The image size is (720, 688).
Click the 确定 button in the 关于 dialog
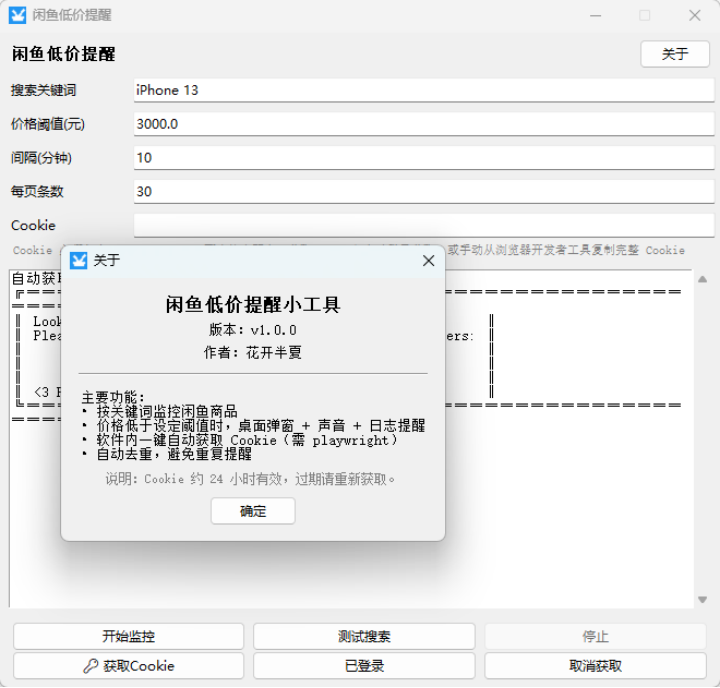click(253, 511)
